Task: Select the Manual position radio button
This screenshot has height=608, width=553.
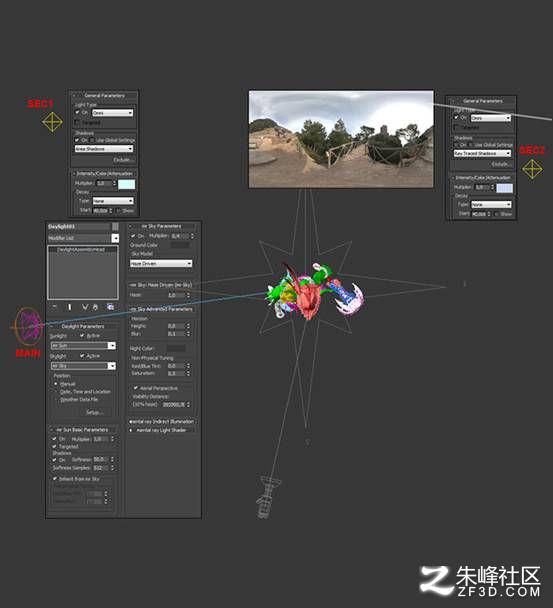Action: tap(56, 384)
